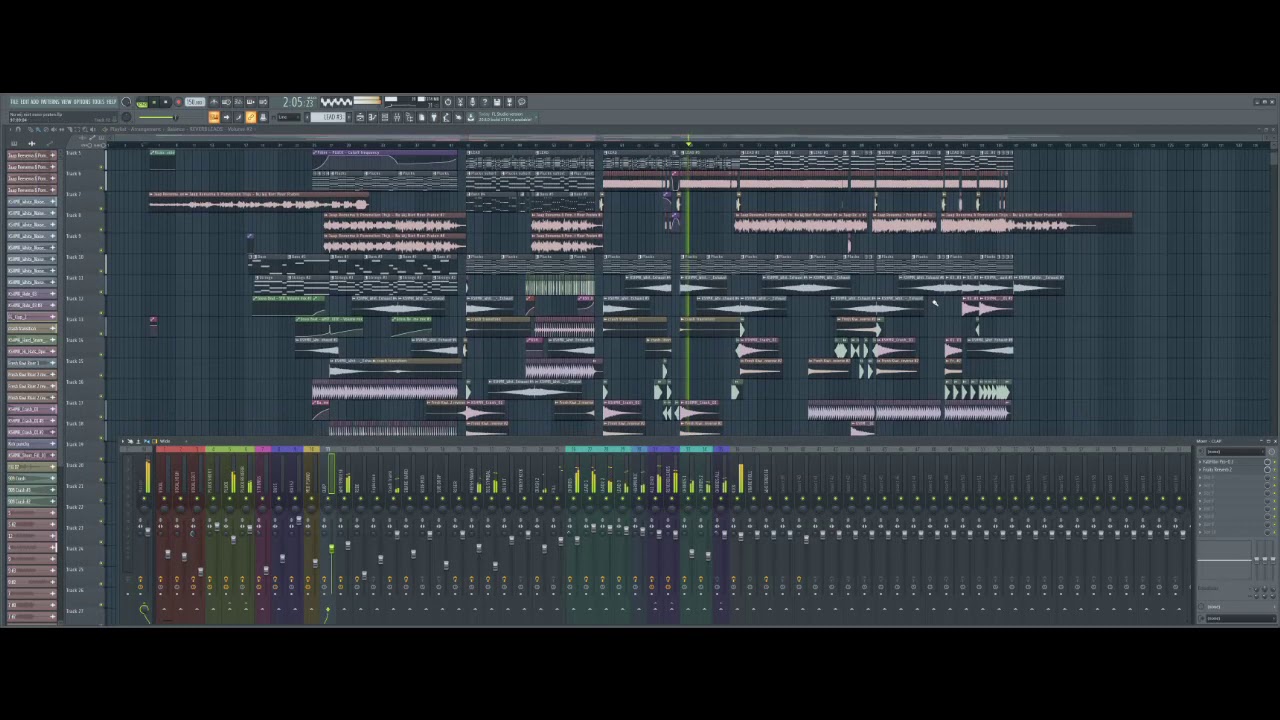Click the oscilloscope waveform display
Image resolution: width=1280 pixels, height=720 pixels.
[336, 102]
